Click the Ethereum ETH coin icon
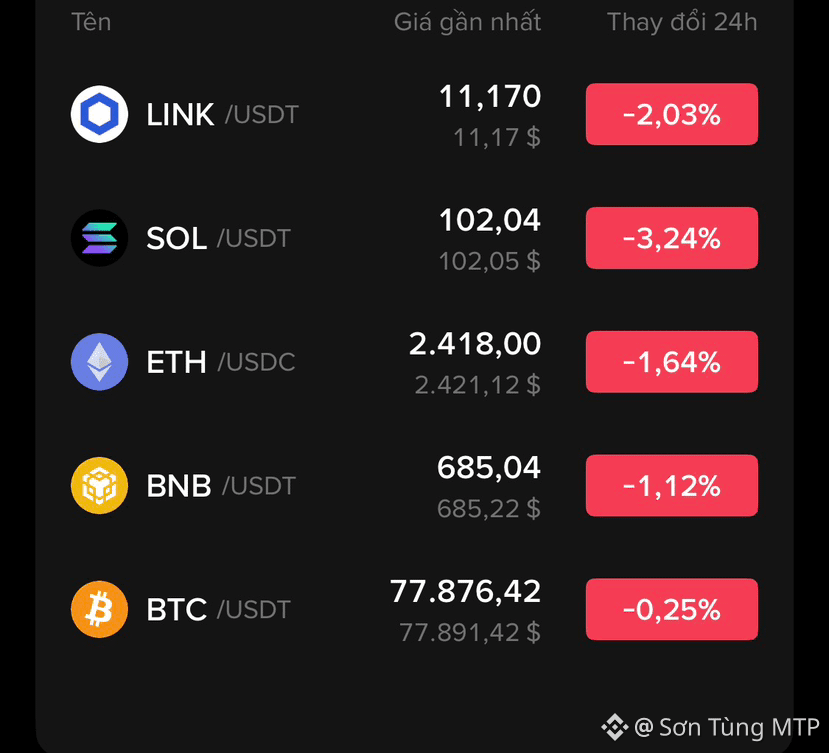This screenshot has width=829, height=753. tap(99, 362)
